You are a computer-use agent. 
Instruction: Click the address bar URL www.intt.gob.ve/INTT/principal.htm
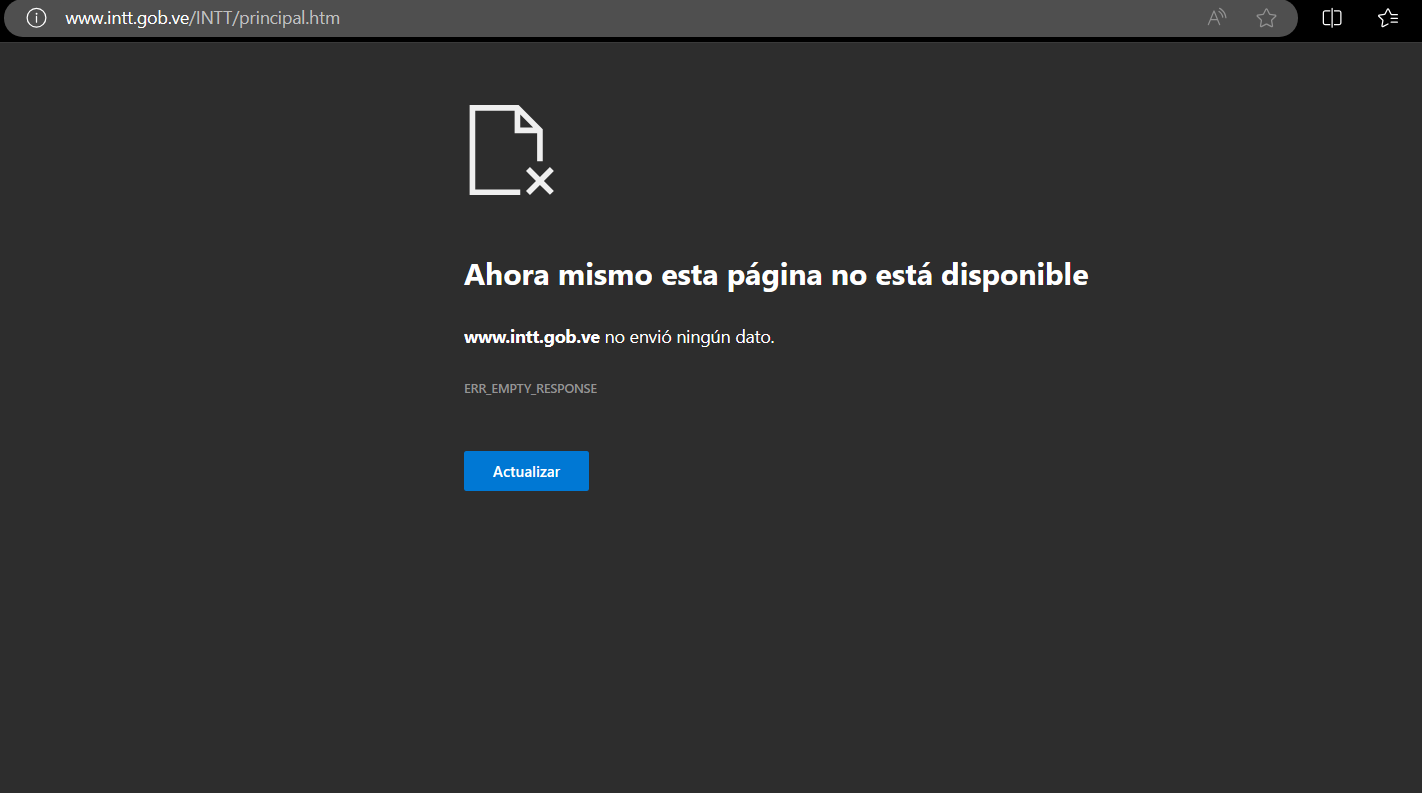click(203, 18)
